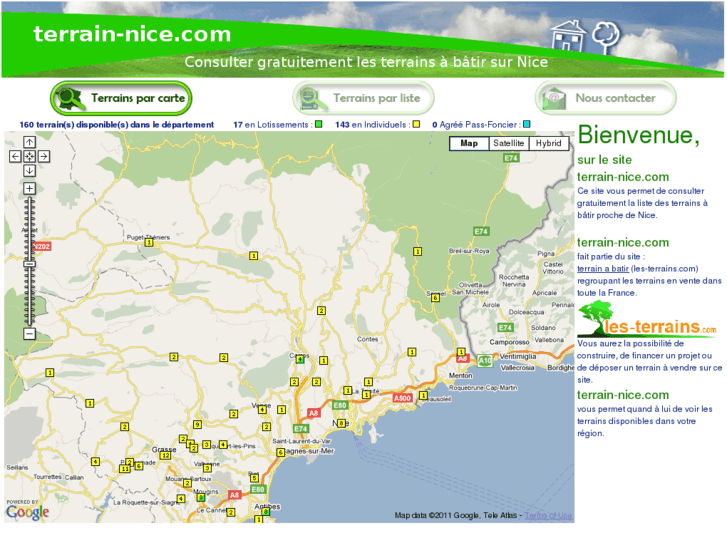The height and width of the screenshot is (545, 727).
Task: Select marker 1 beside the A8 near Menton
Action: [x=461, y=352]
